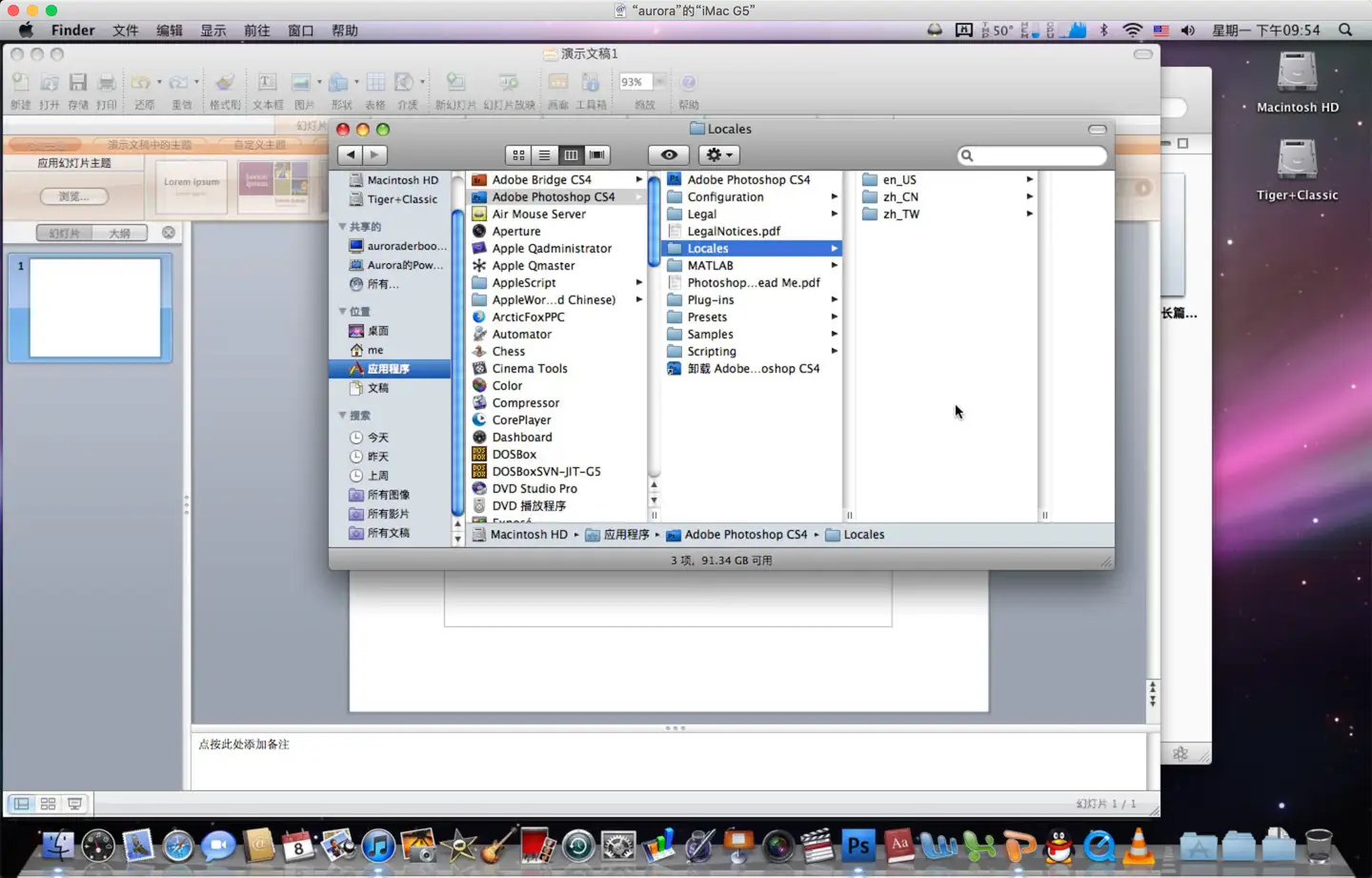
Task: Switch Finder to Cover Flow view
Action: (x=597, y=154)
